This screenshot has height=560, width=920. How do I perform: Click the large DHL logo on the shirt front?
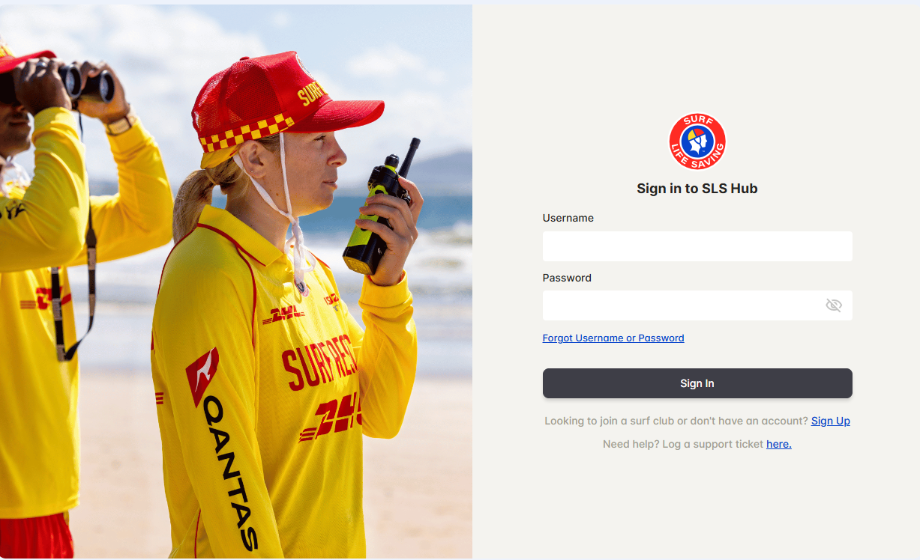click(332, 417)
